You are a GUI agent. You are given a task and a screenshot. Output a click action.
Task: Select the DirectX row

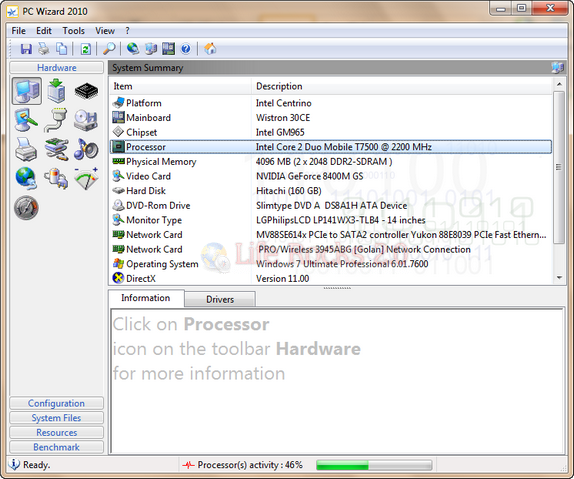click(x=331, y=279)
